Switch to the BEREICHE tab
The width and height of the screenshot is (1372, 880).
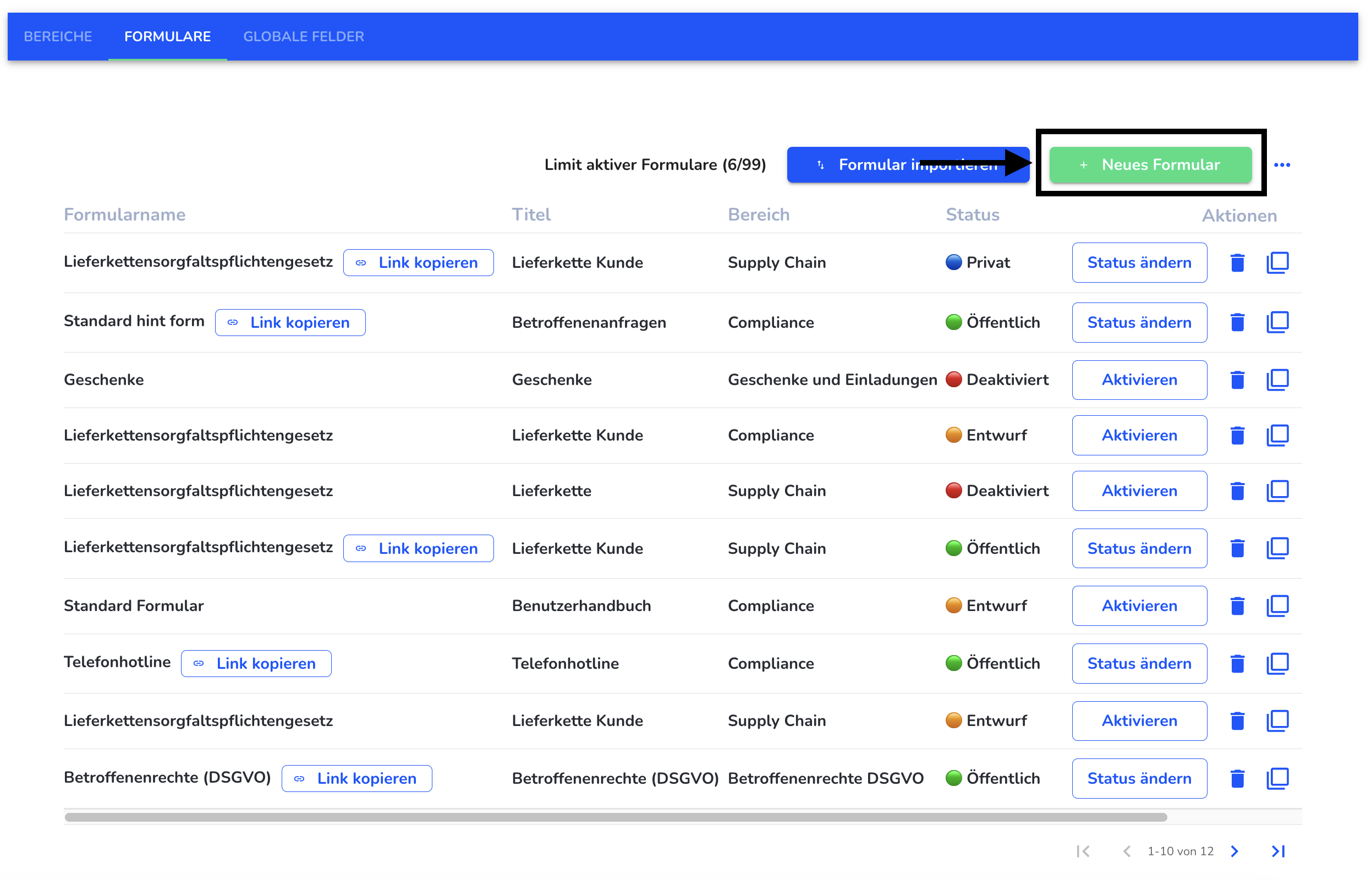(x=58, y=36)
